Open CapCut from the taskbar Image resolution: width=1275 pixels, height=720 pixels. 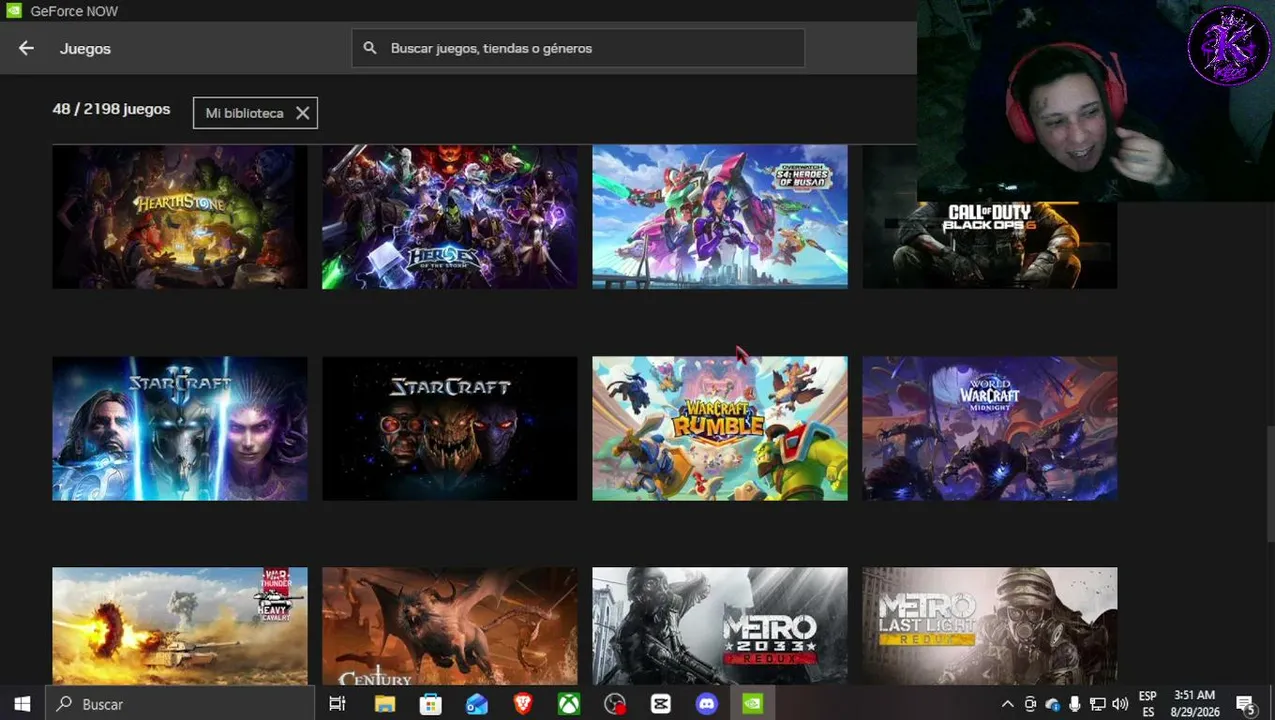661,704
